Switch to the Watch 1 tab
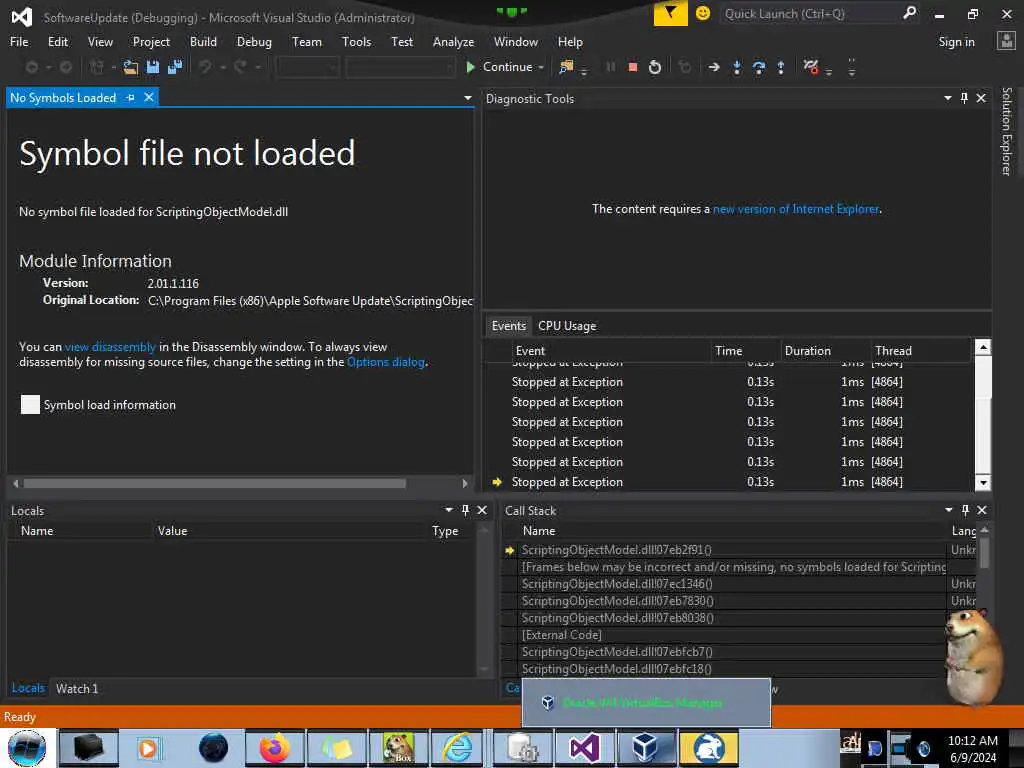 pos(76,688)
